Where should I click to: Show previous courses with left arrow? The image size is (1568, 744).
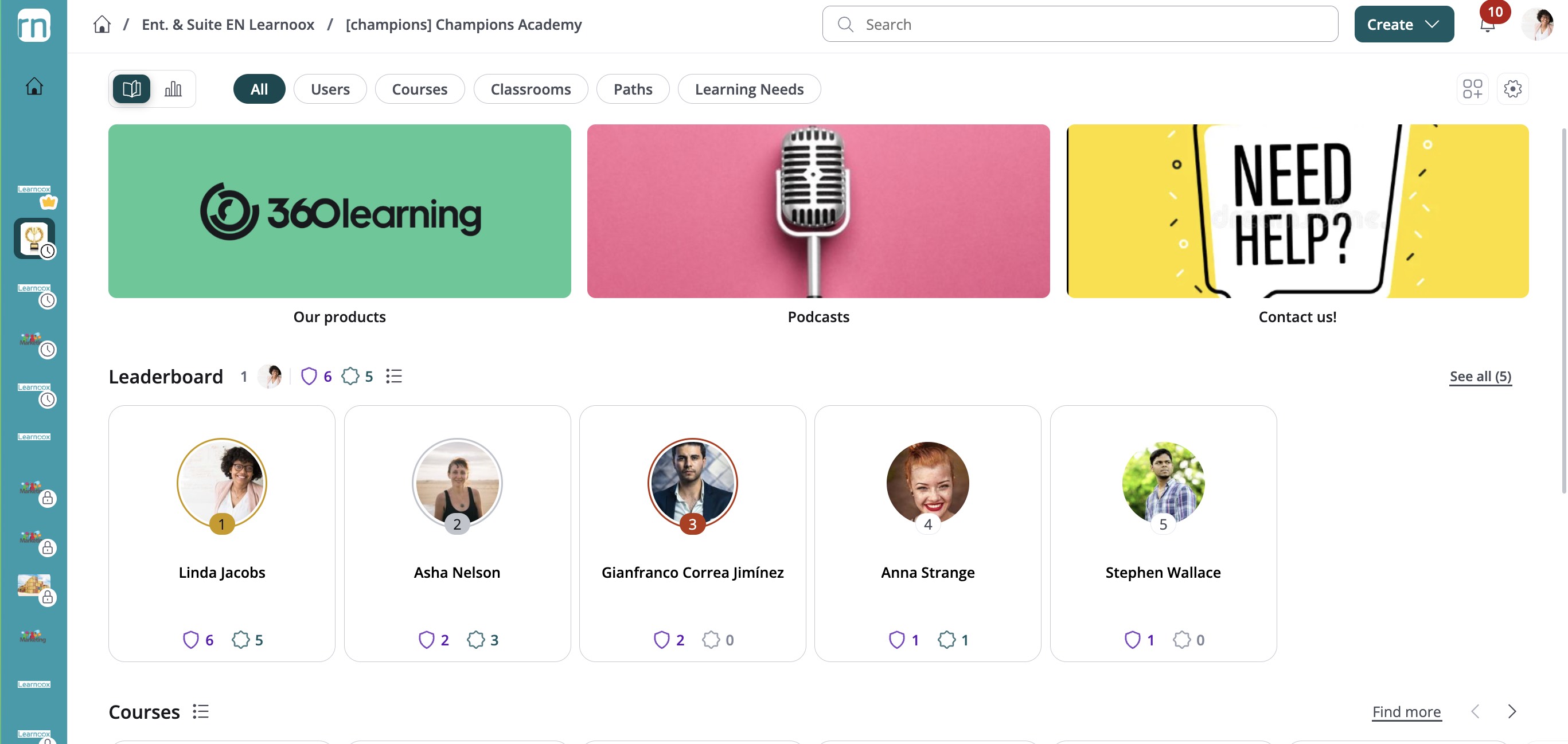pos(1475,711)
